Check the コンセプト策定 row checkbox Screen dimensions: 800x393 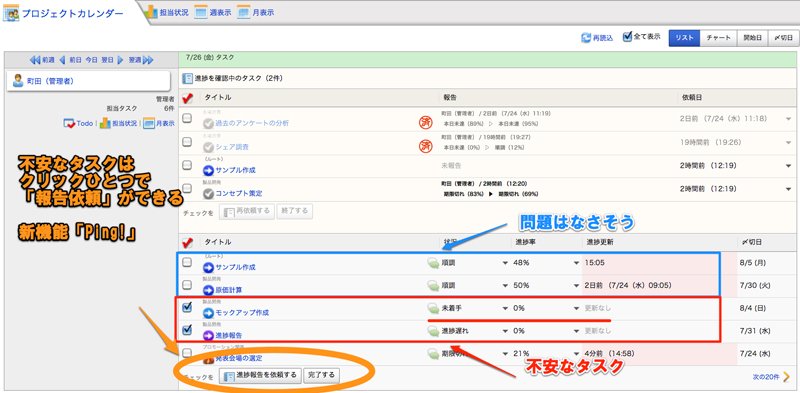click(x=187, y=189)
